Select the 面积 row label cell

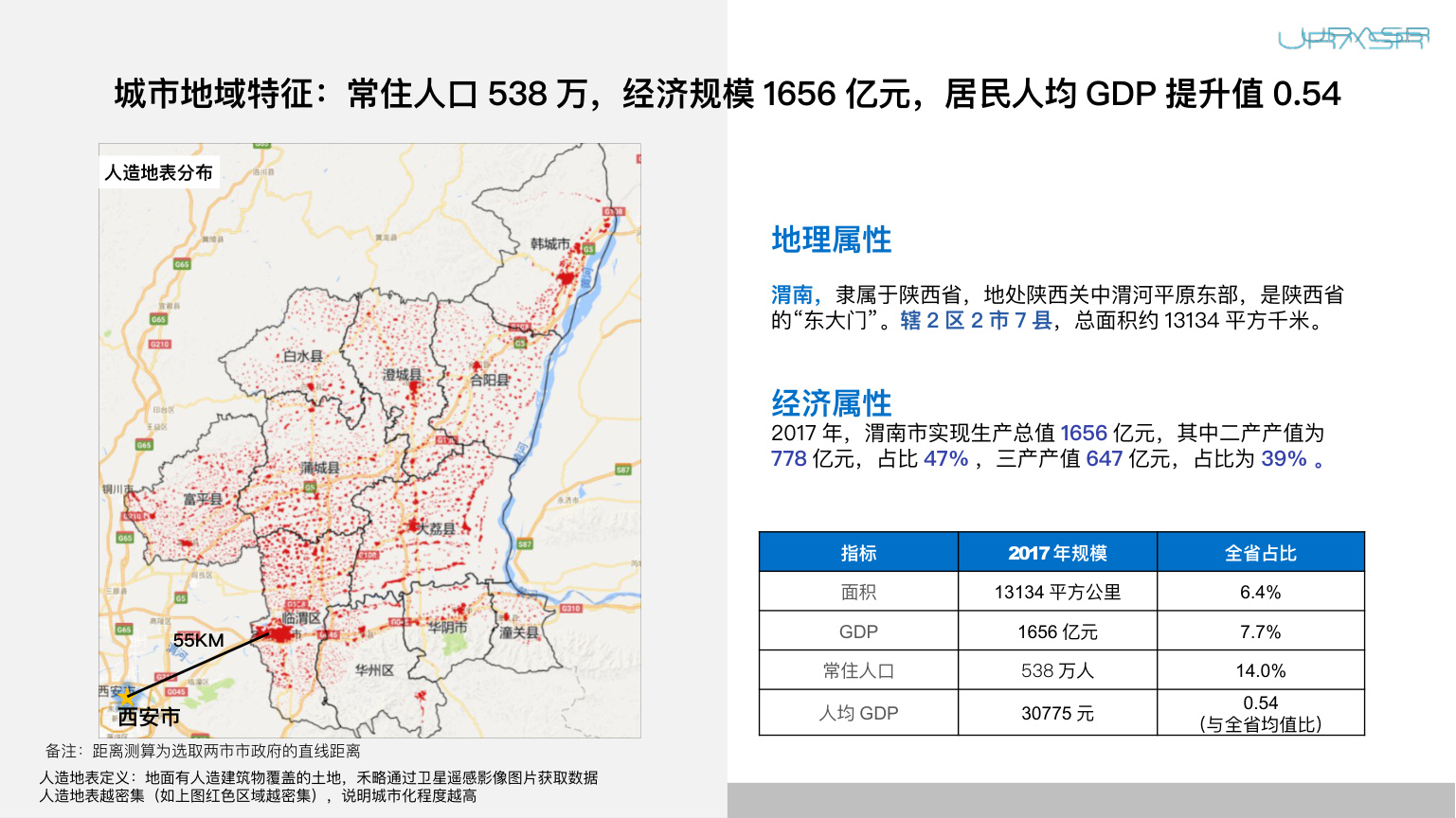[x=858, y=592]
